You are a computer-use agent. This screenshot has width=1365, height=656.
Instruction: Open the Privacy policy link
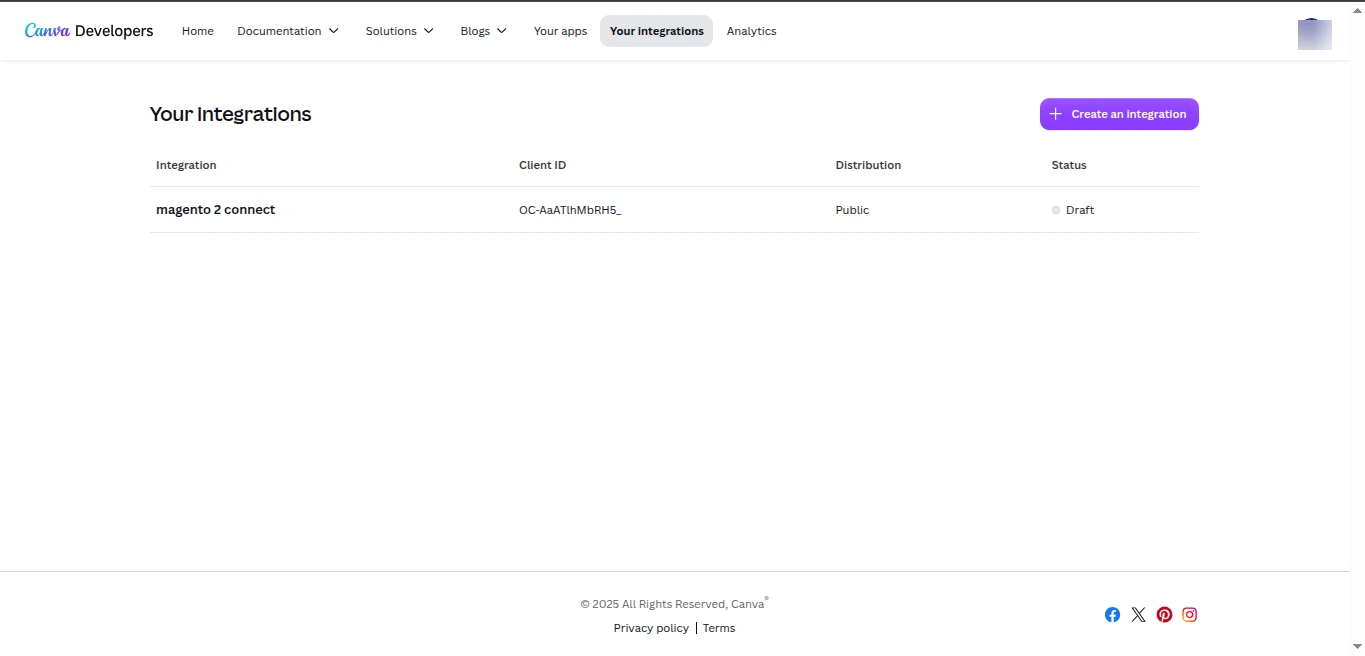[651, 628]
